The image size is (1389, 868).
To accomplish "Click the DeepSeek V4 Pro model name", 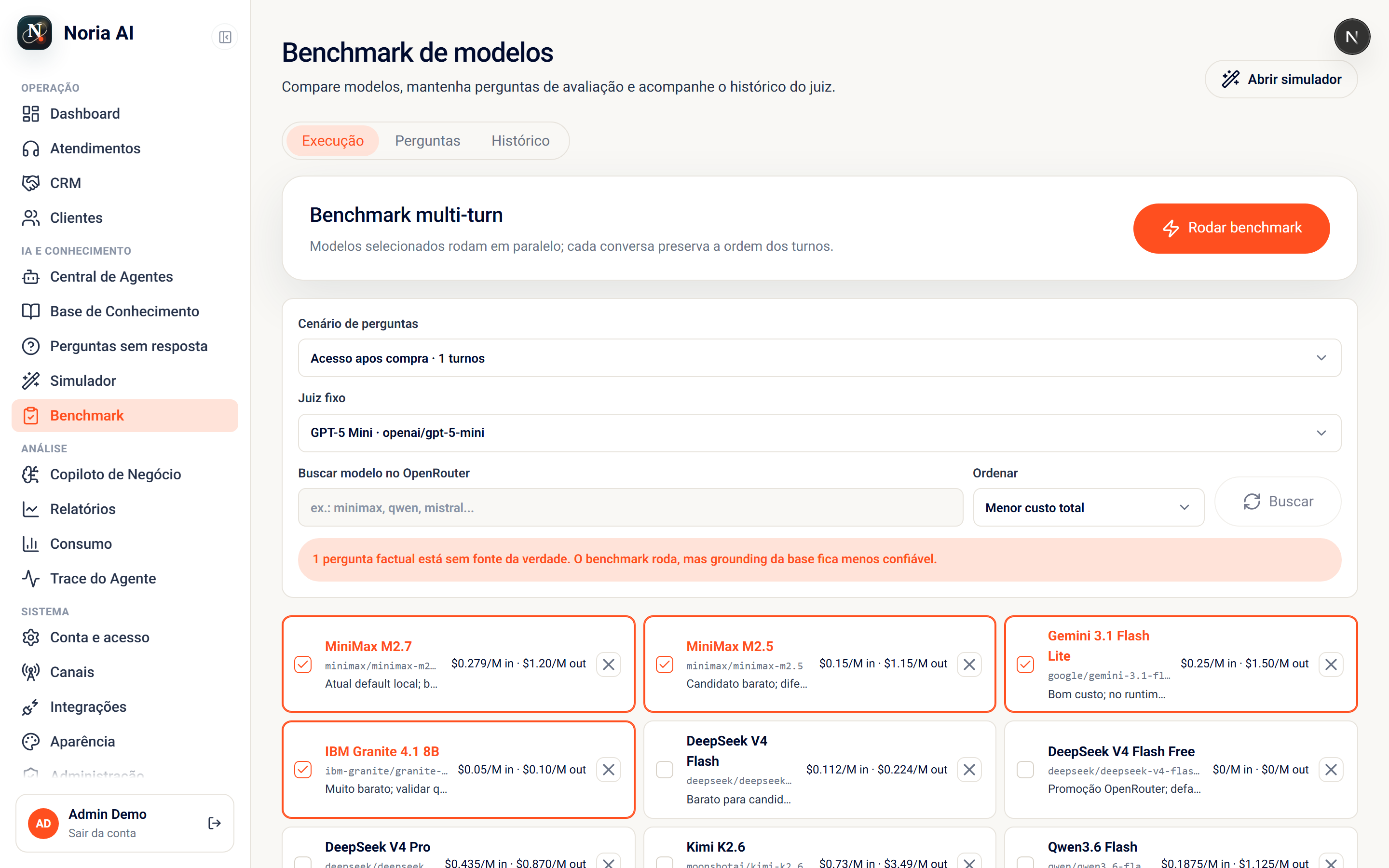I will [378, 847].
